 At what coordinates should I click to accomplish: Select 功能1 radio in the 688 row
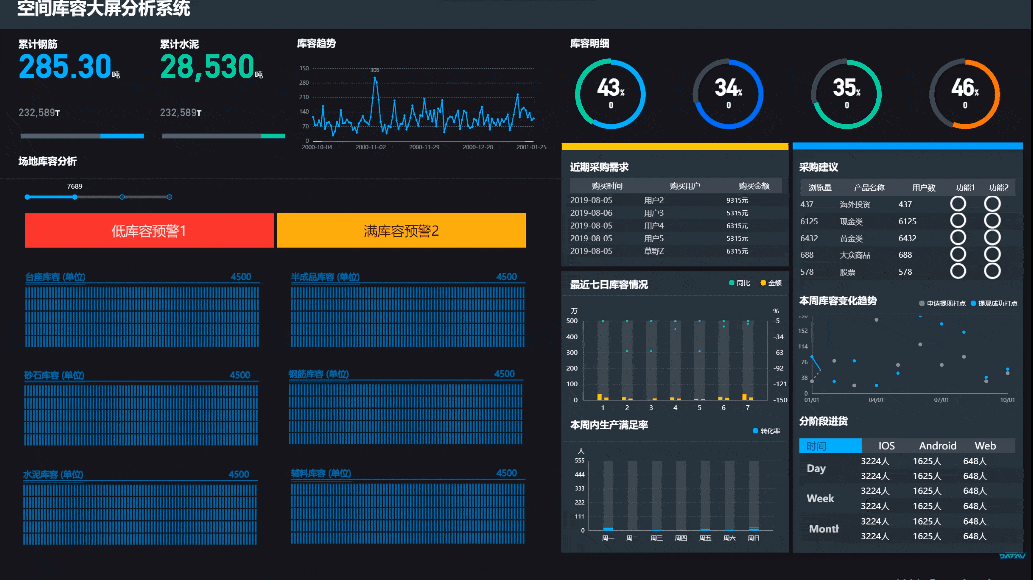[x=958, y=254]
